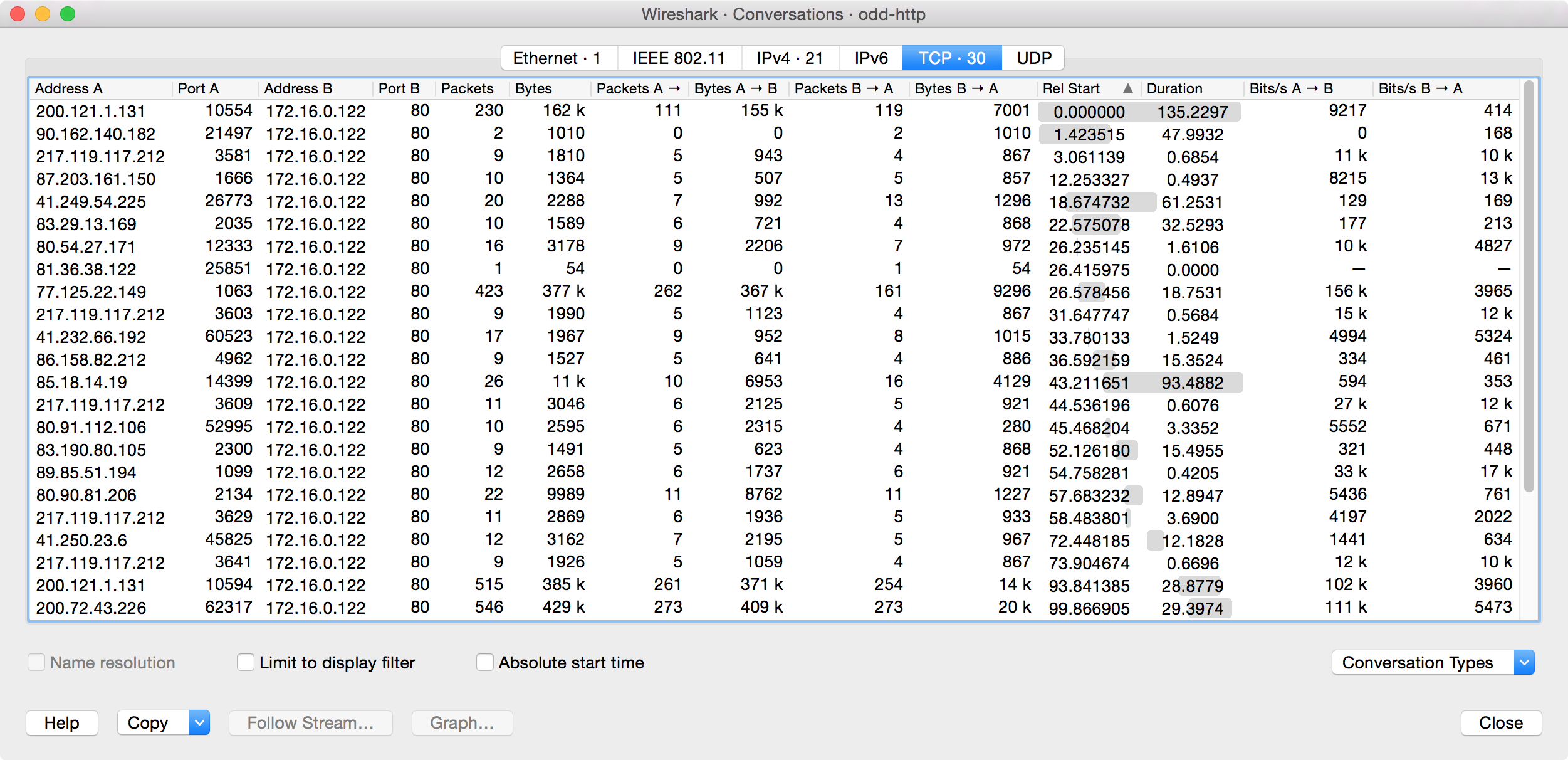This screenshot has width=1568, height=760.
Task: Click the Duration value 135.2297
Action: pos(1192,112)
